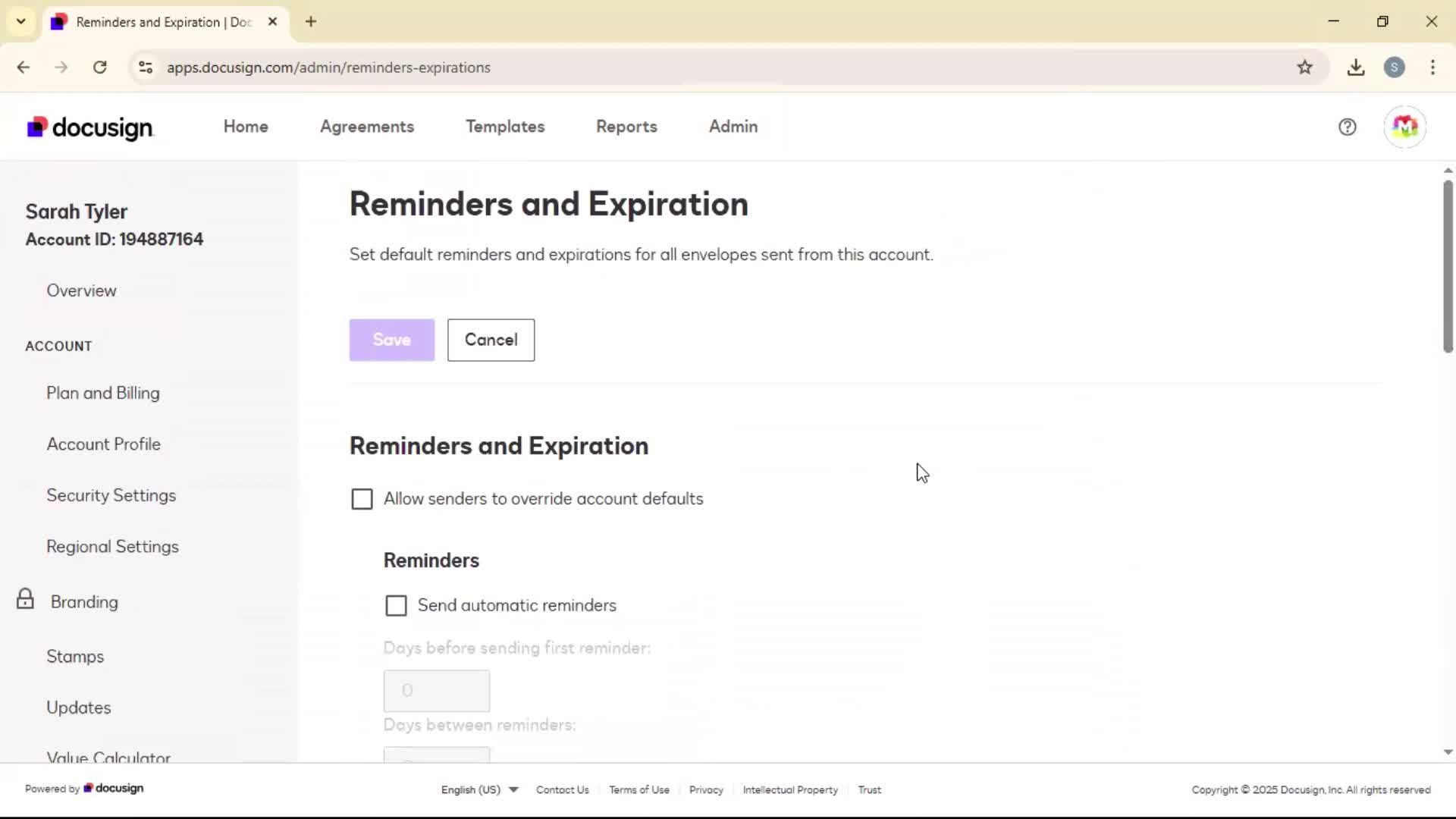Click the Cancel button
This screenshot has height=819, width=1456.
coord(491,340)
